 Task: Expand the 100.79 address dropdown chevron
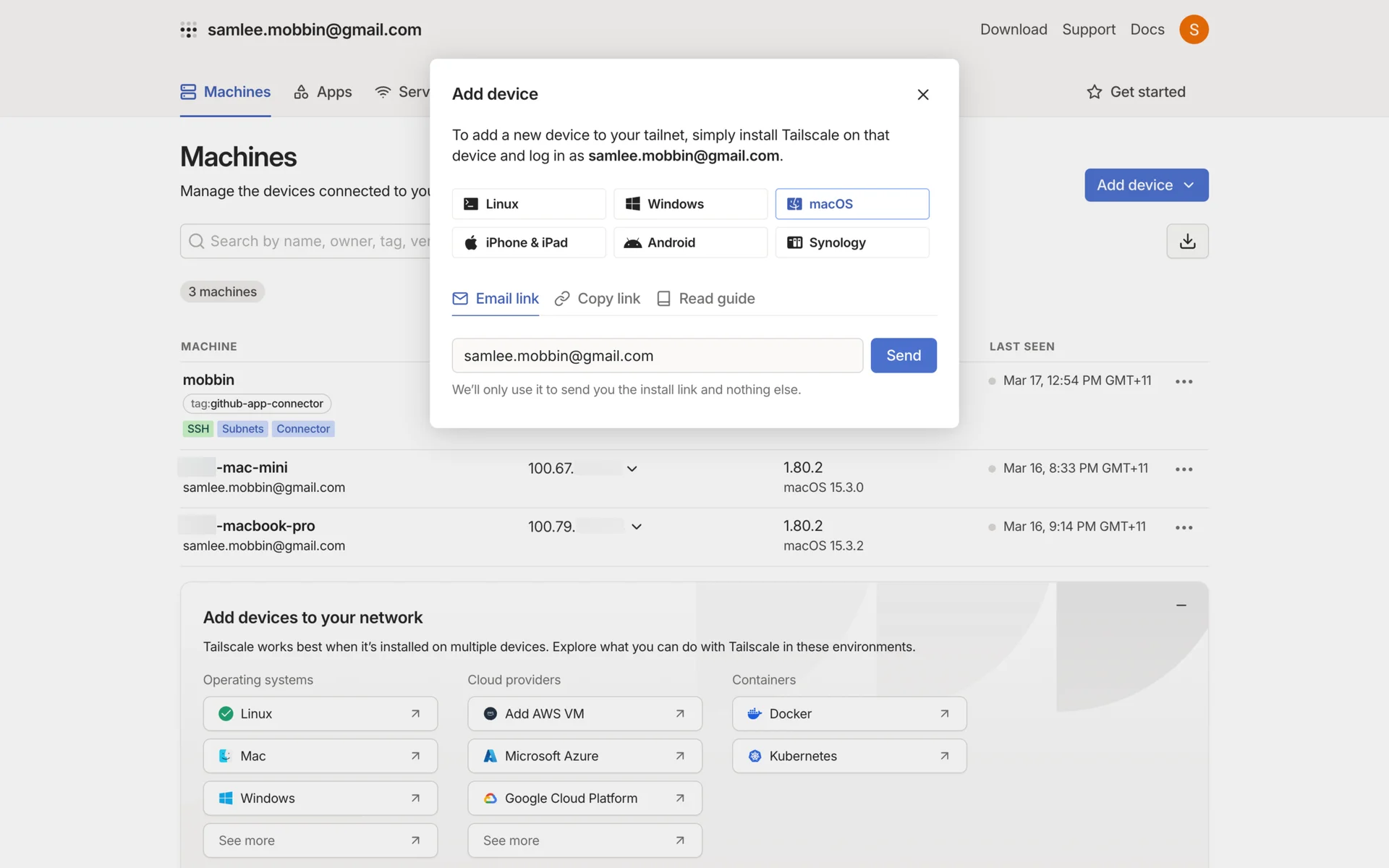(x=636, y=527)
